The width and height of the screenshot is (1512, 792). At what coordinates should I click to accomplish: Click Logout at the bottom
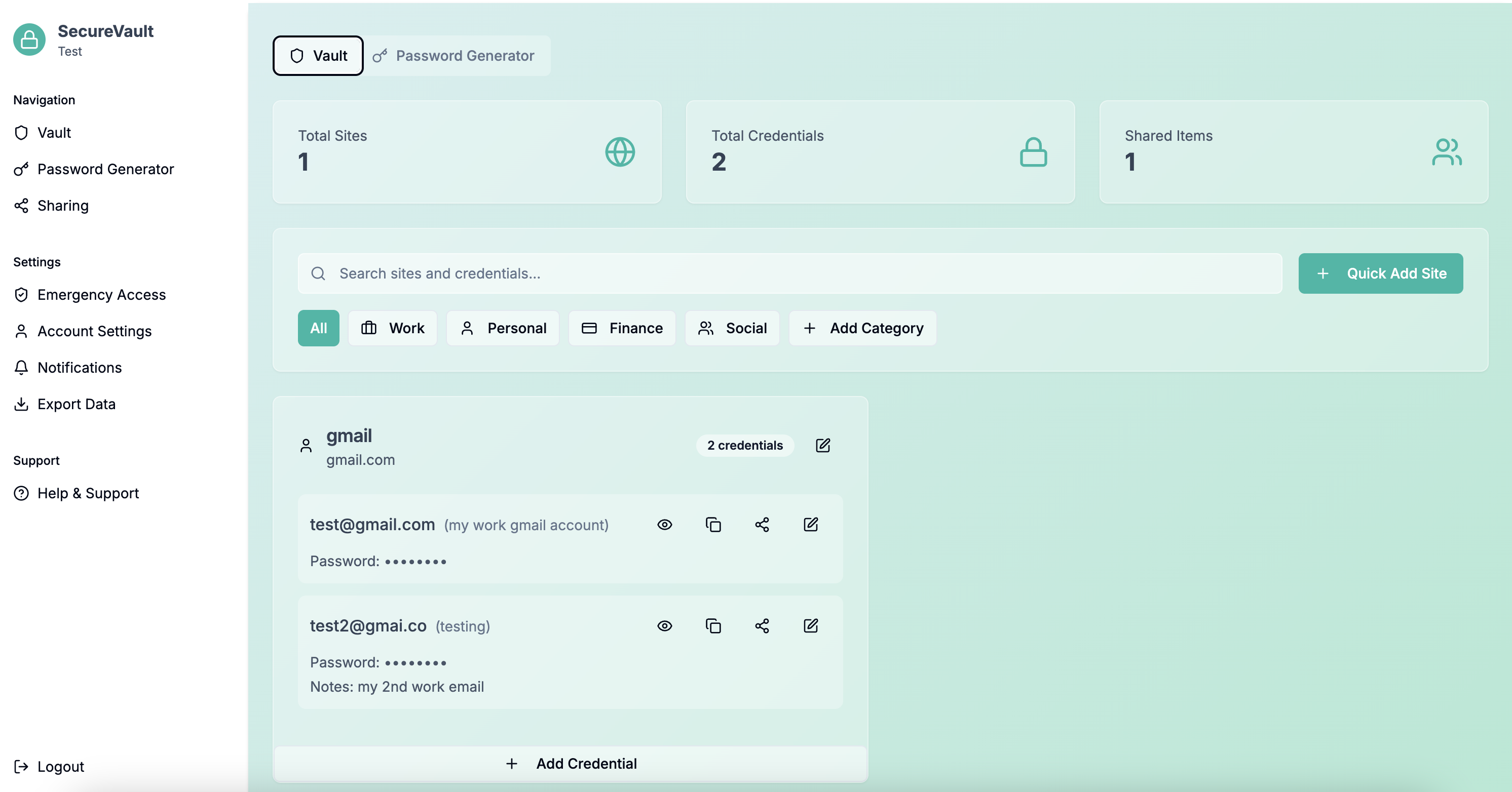(60, 766)
